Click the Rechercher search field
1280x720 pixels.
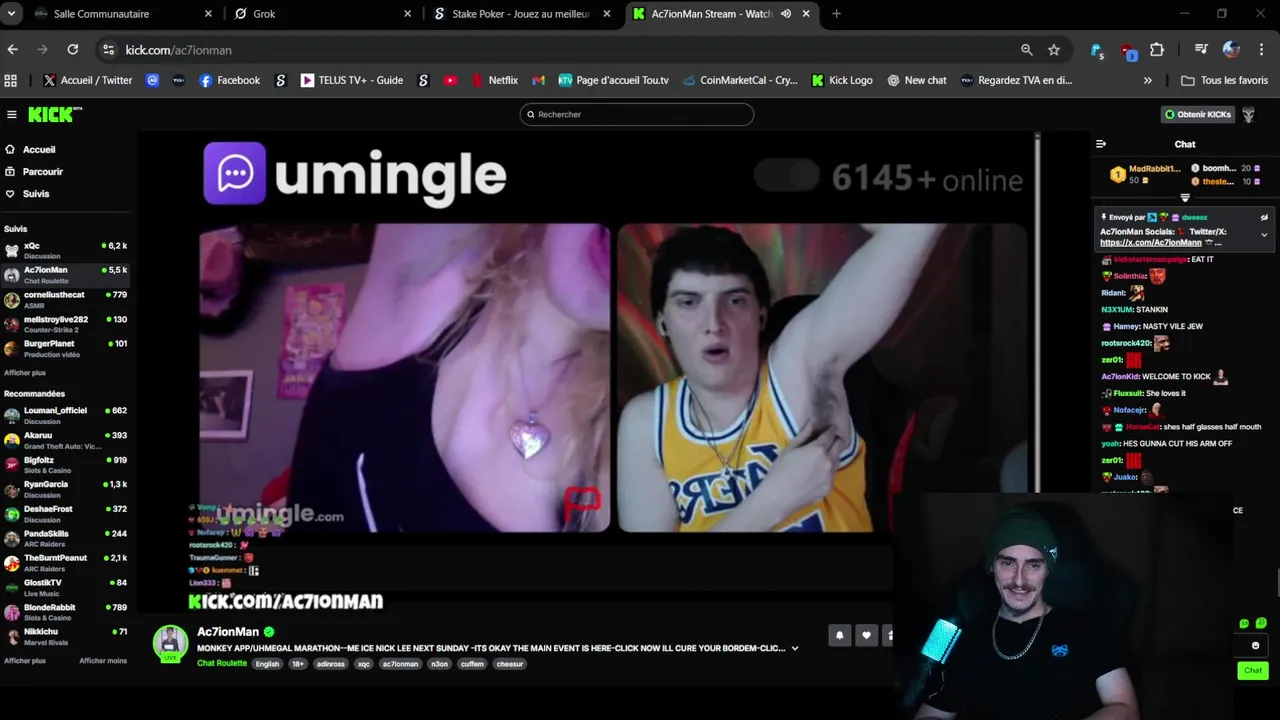pyautogui.click(x=636, y=114)
